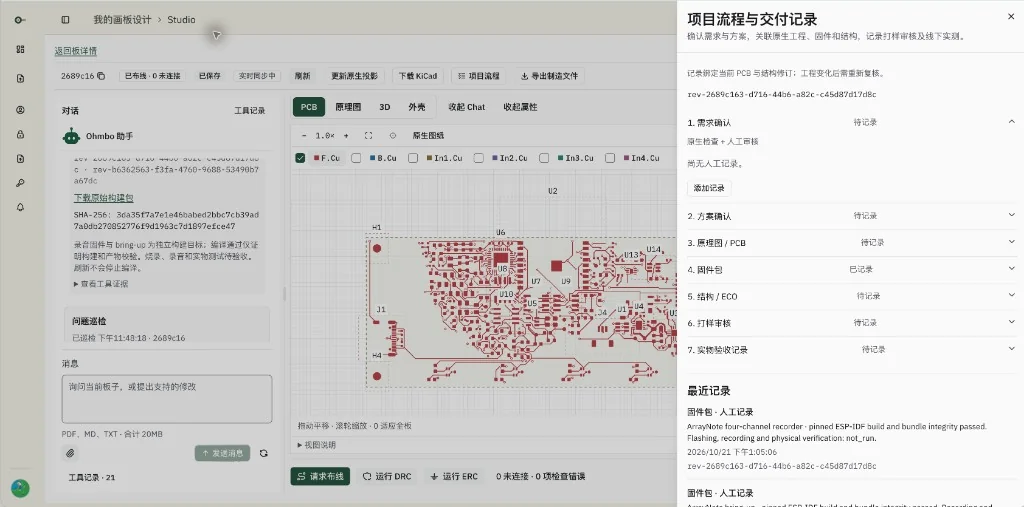Click the 刷新 button
Image resolution: width=1024 pixels, height=507 pixels.
302,76
